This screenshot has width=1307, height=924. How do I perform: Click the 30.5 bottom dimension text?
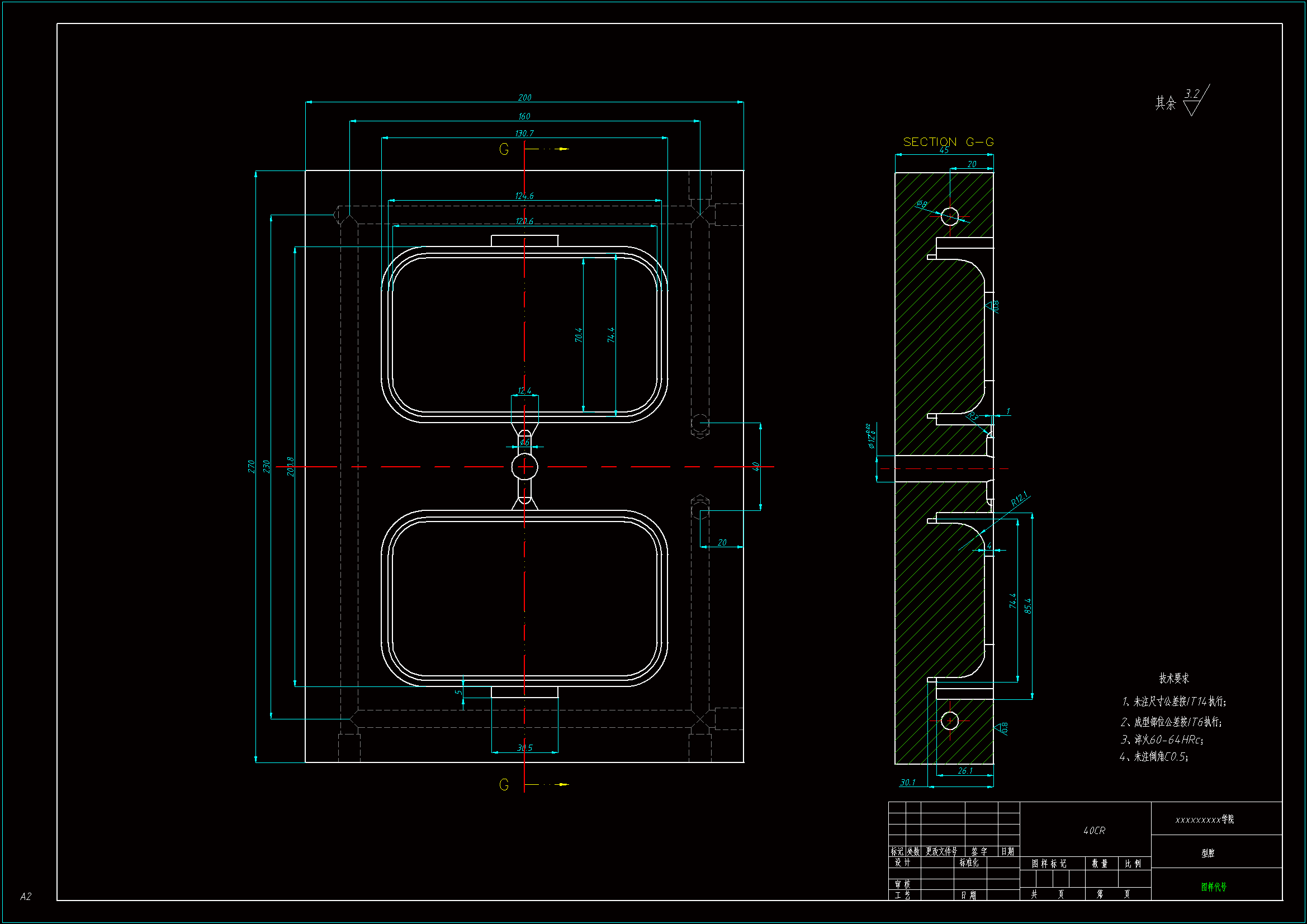click(x=524, y=747)
